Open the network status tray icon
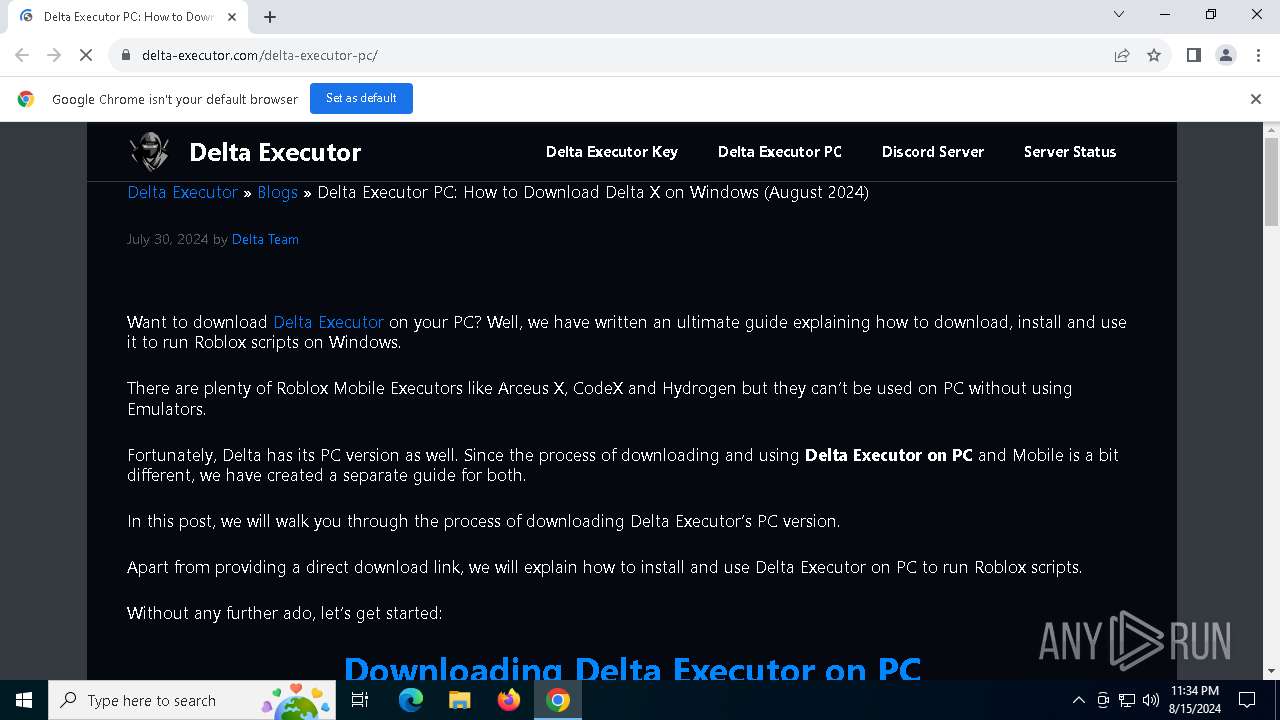1280x720 pixels. coord(1127,700)
